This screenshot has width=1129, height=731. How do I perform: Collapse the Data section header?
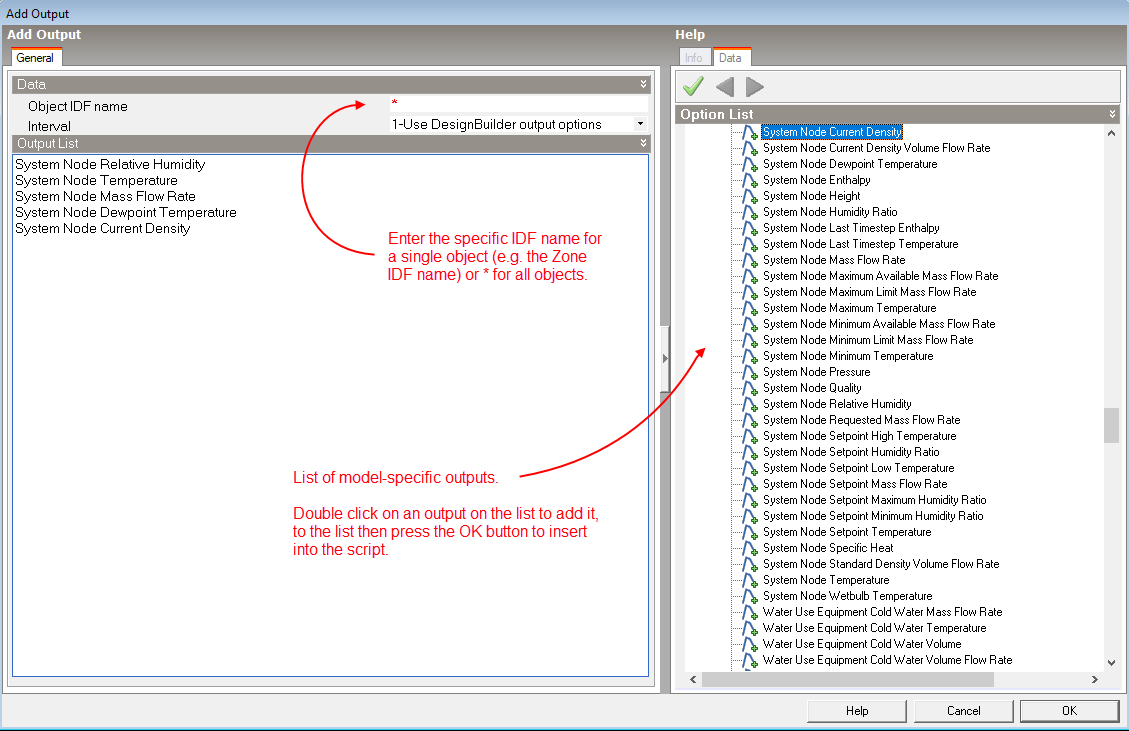[644, 85]
